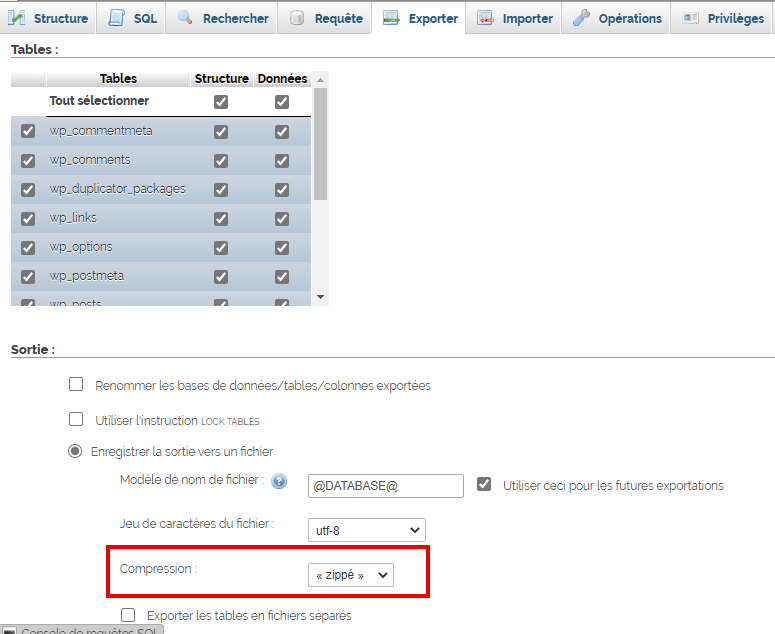Click the wp_links table name
The width and height of the screenshot is (775, 634).
point(73,218)
